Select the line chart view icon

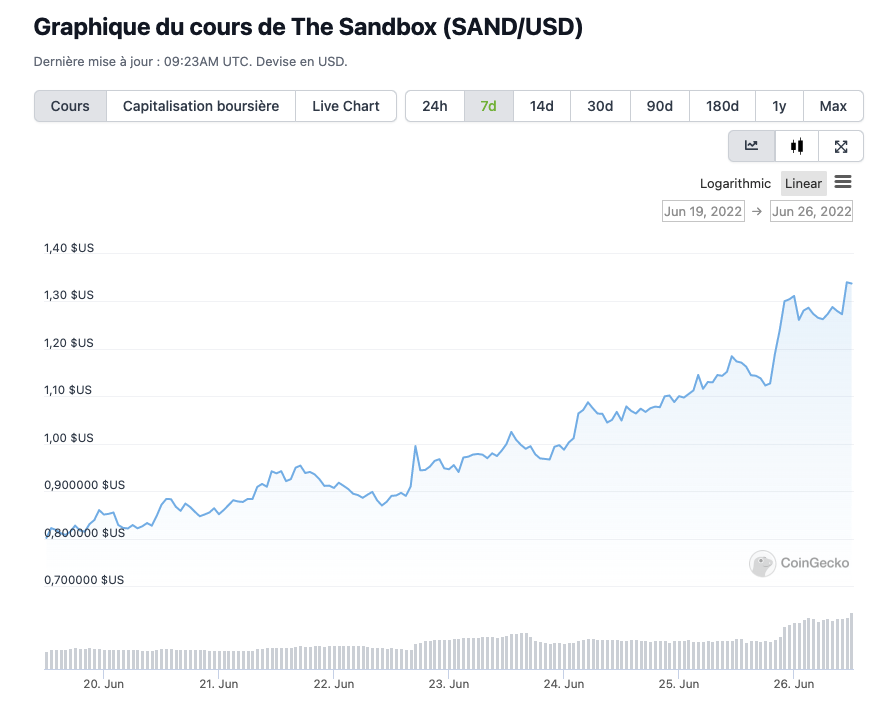point(751,146)
